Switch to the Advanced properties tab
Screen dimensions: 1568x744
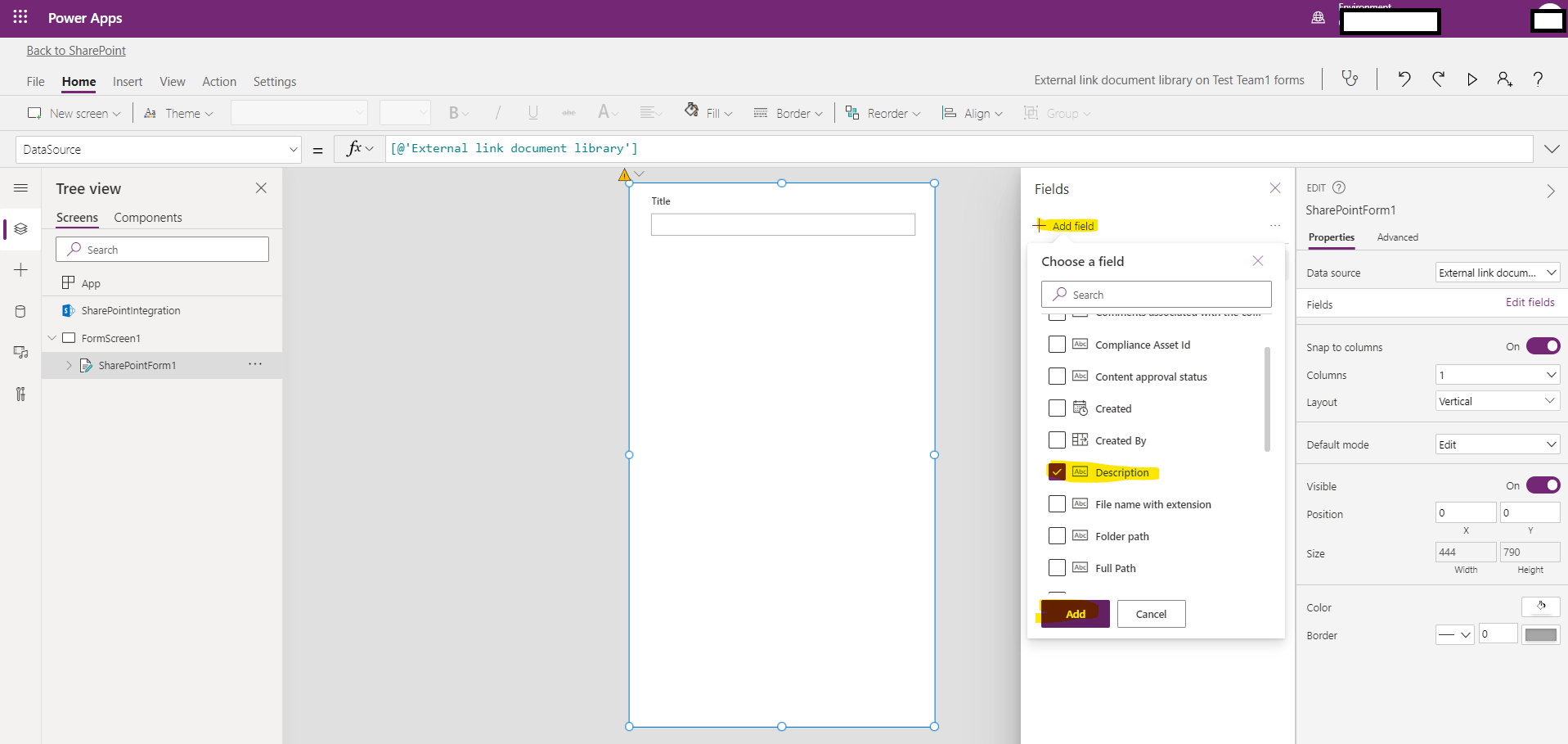(x=1398, y=237)
